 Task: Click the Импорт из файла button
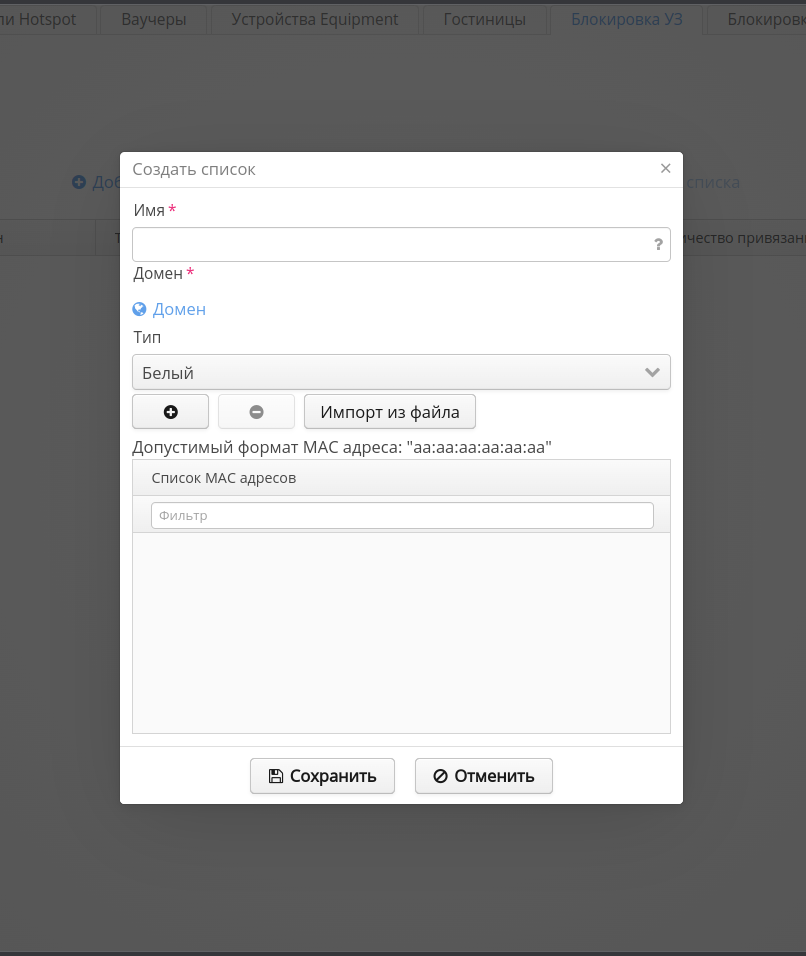point(390,412)
